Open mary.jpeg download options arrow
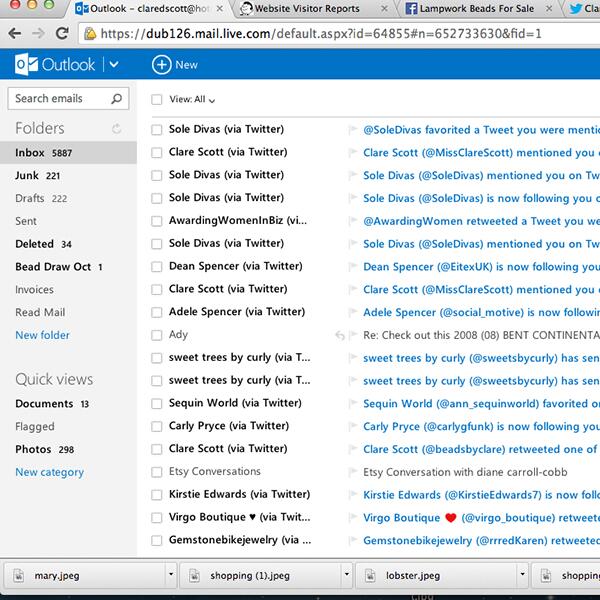This screenshot has height=600, width=600. pyautogui.click(x=171, y=574)
